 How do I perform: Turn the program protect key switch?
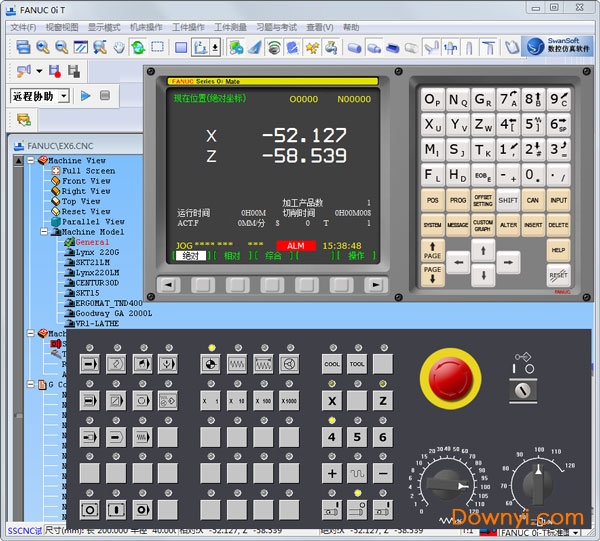(524, 390)
